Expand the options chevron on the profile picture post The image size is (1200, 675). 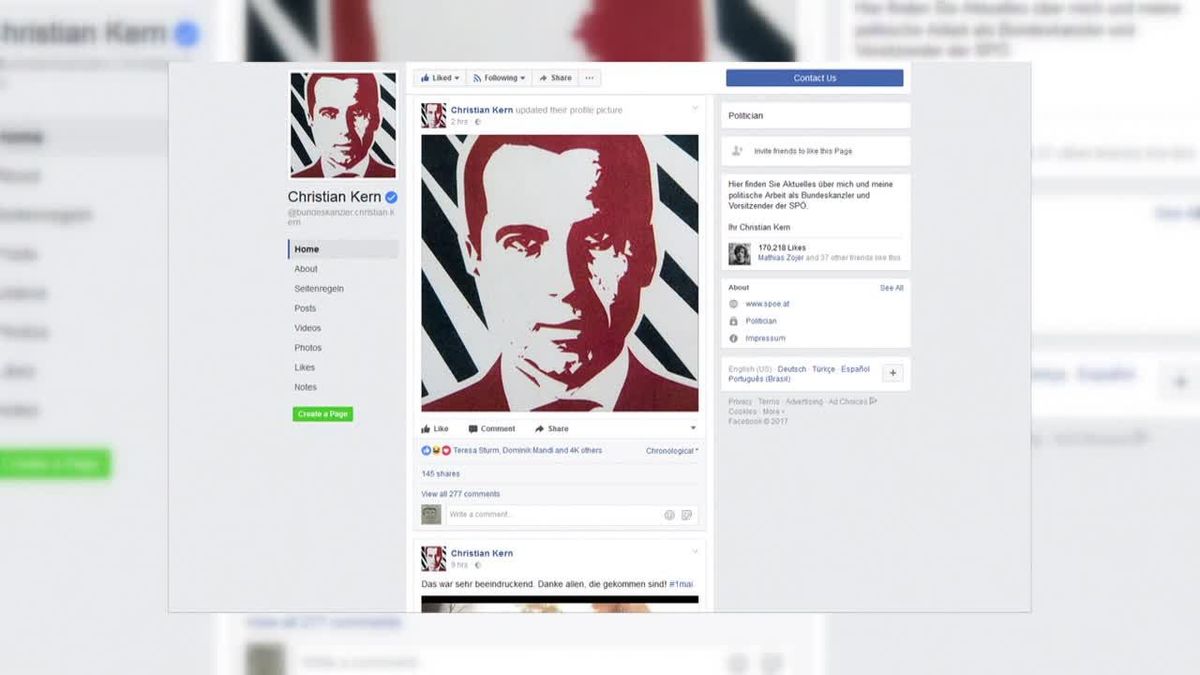(x=695, y=108)
